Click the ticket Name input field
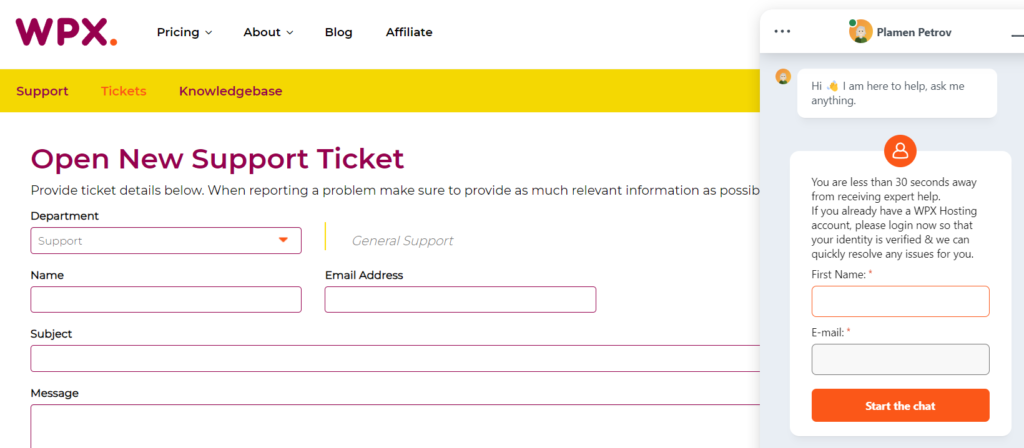 (166, 300)
